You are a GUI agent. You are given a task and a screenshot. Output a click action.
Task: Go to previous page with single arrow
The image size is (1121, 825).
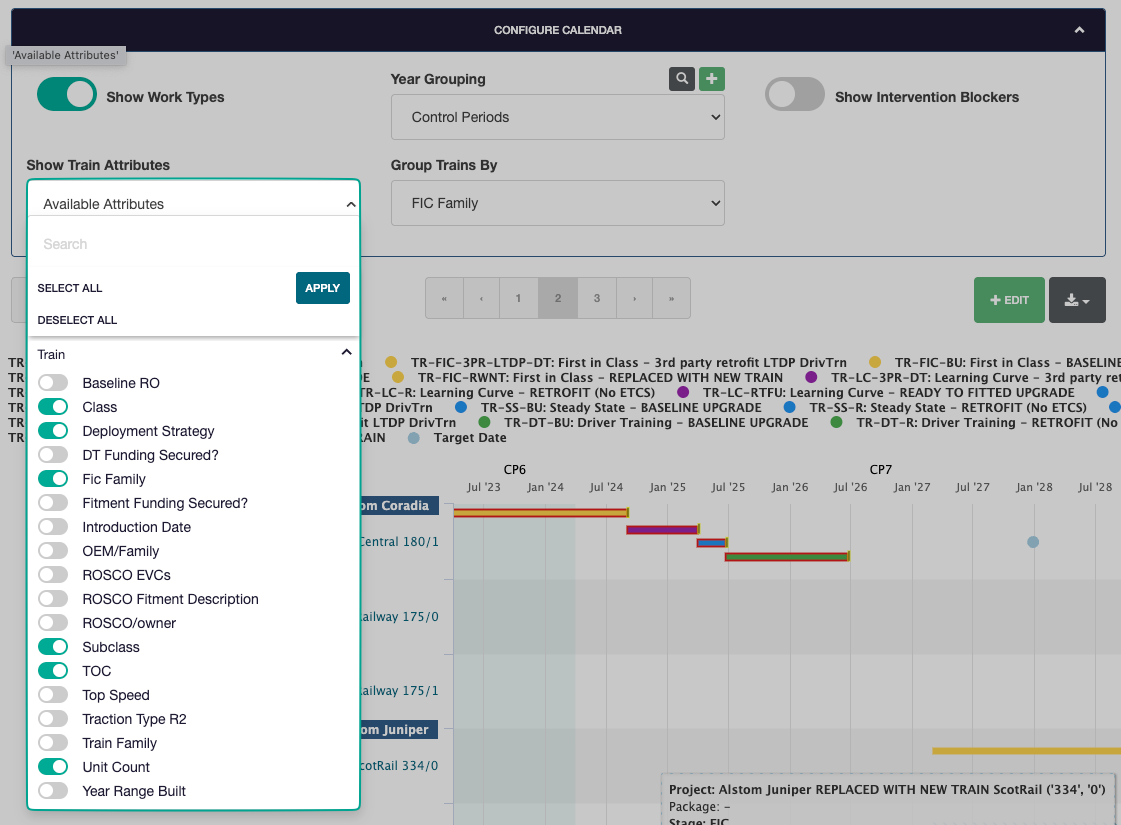click(x=481, y=299)
